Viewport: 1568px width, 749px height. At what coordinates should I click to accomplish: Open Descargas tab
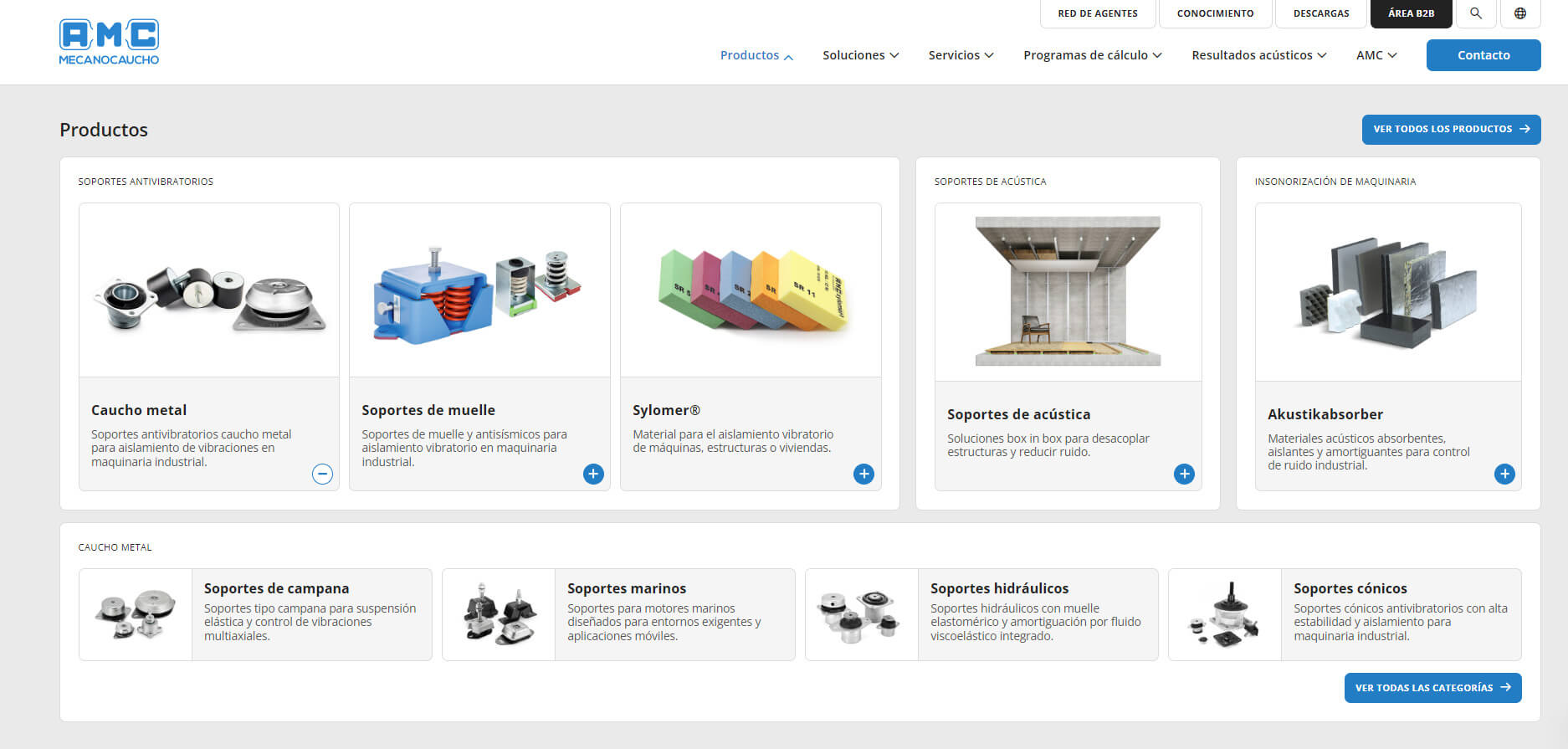click(1321, 13)
